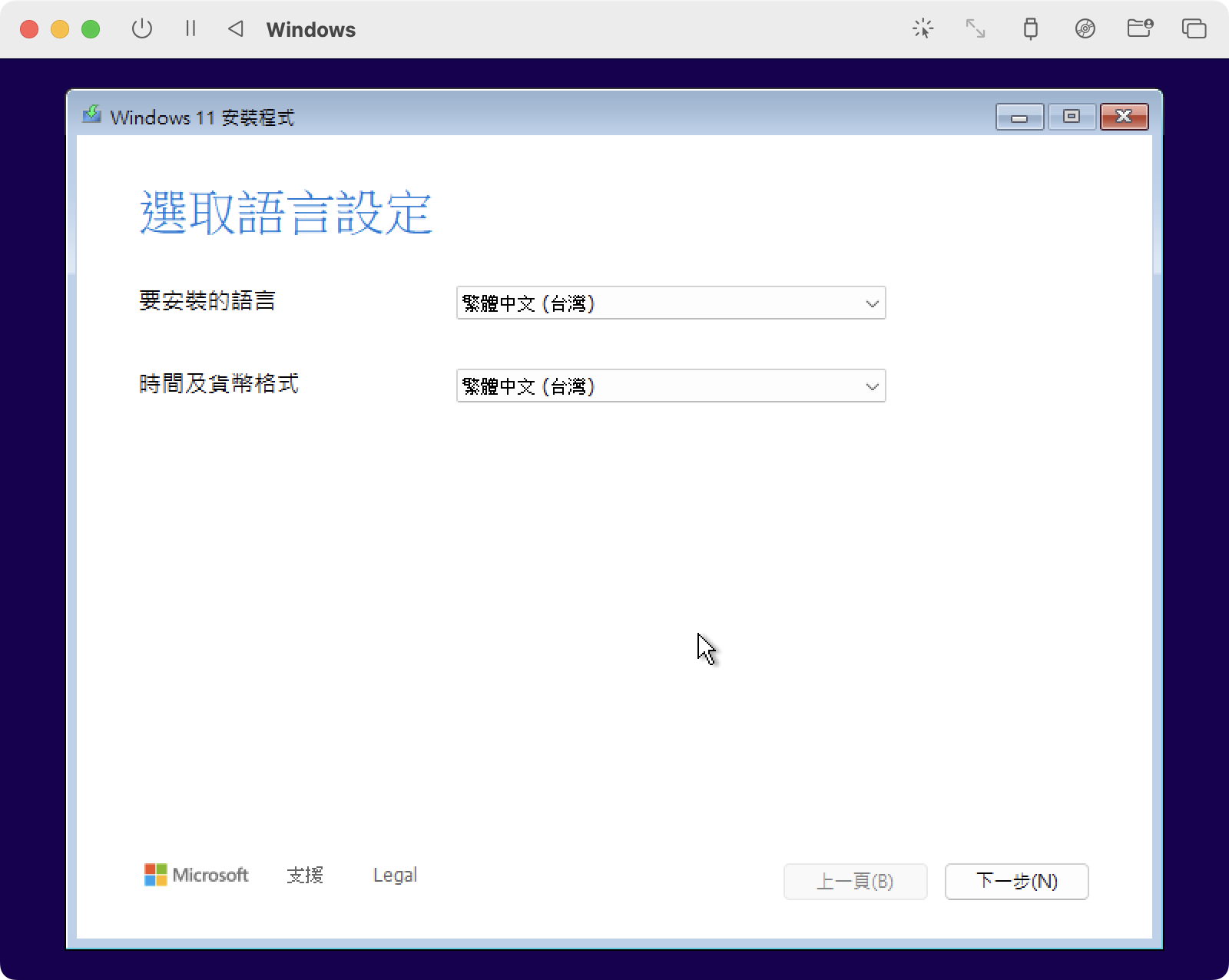This screenshot has height=980, width=1229.
Task: Click the 選取語言設定 heading
Action: coord(286,213)
